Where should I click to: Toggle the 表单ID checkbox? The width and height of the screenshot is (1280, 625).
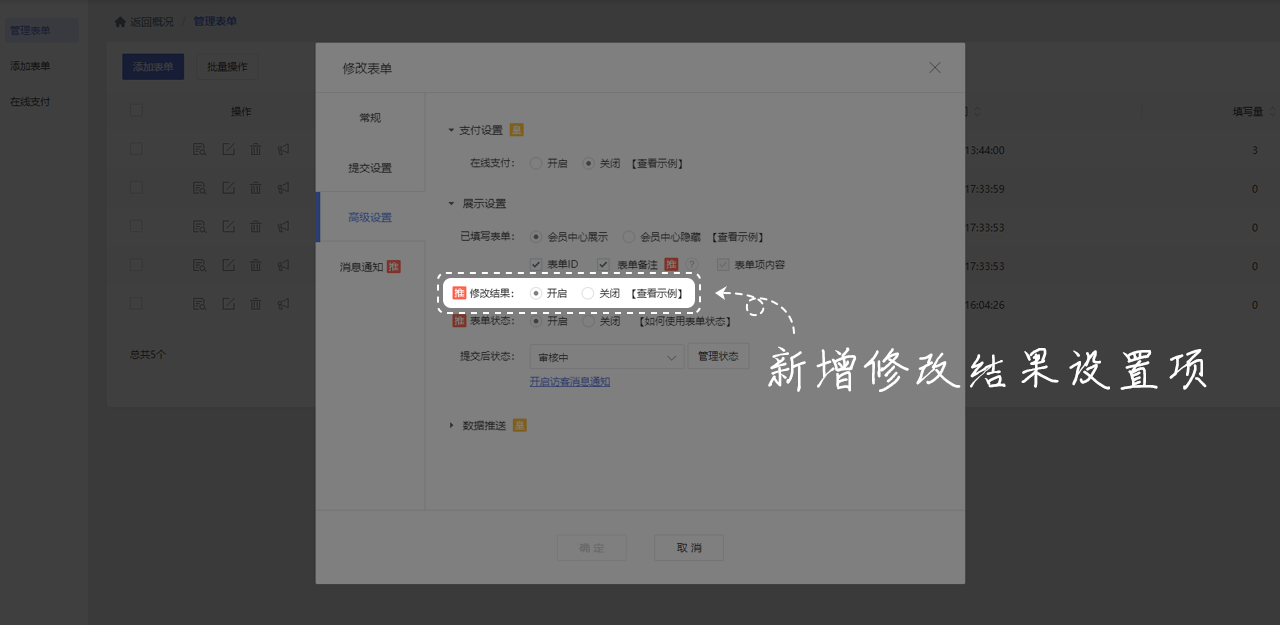(536, 265)
